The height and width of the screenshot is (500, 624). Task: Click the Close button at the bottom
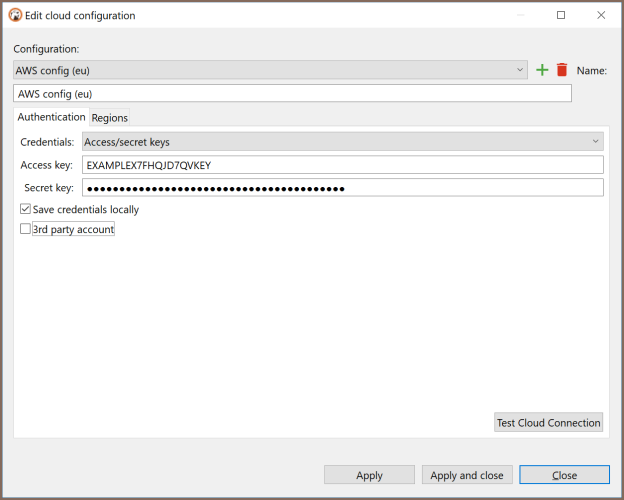tap(564, 475)
